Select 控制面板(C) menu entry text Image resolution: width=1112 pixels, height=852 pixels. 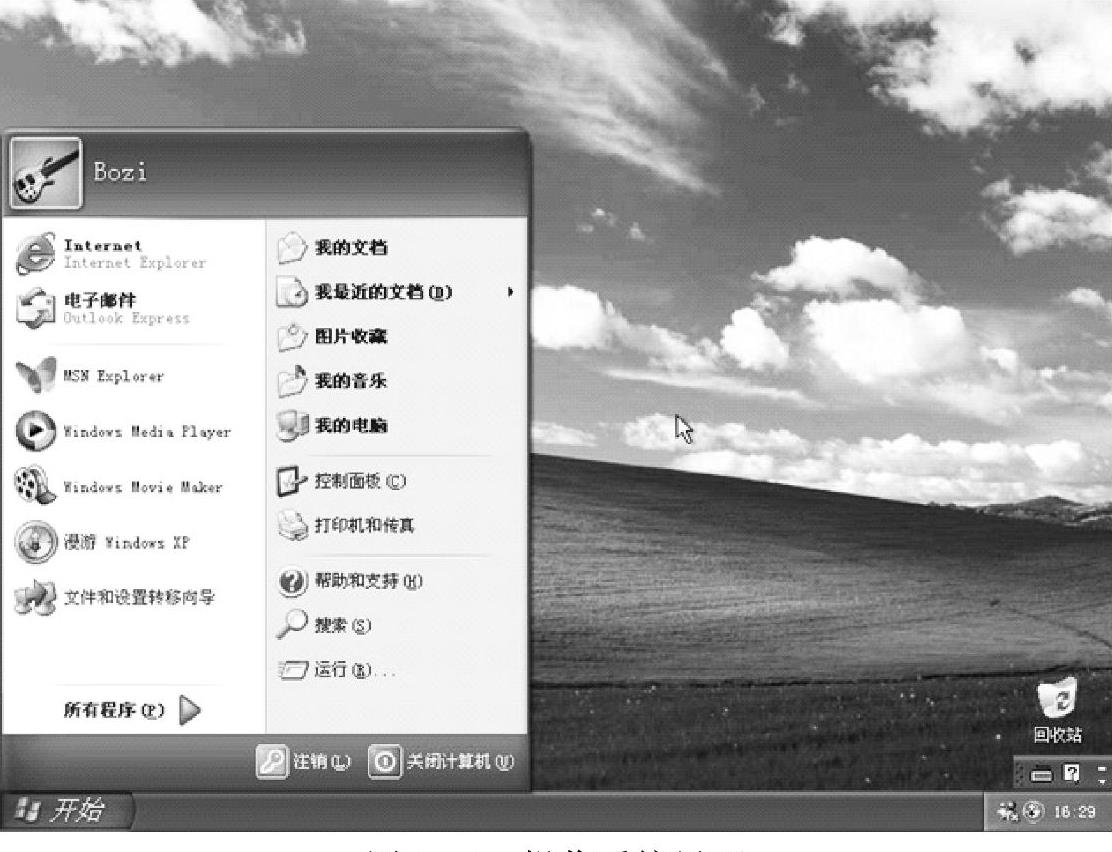(360, 481)
